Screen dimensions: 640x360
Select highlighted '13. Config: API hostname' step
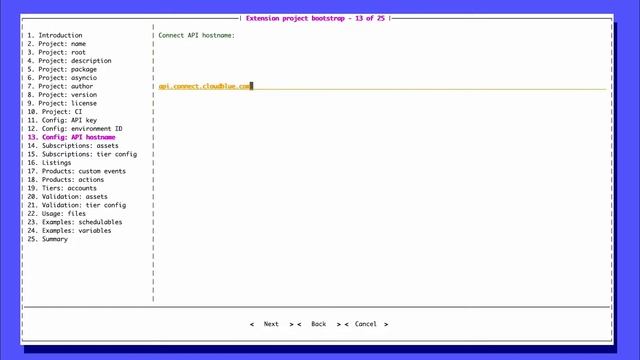71,137
